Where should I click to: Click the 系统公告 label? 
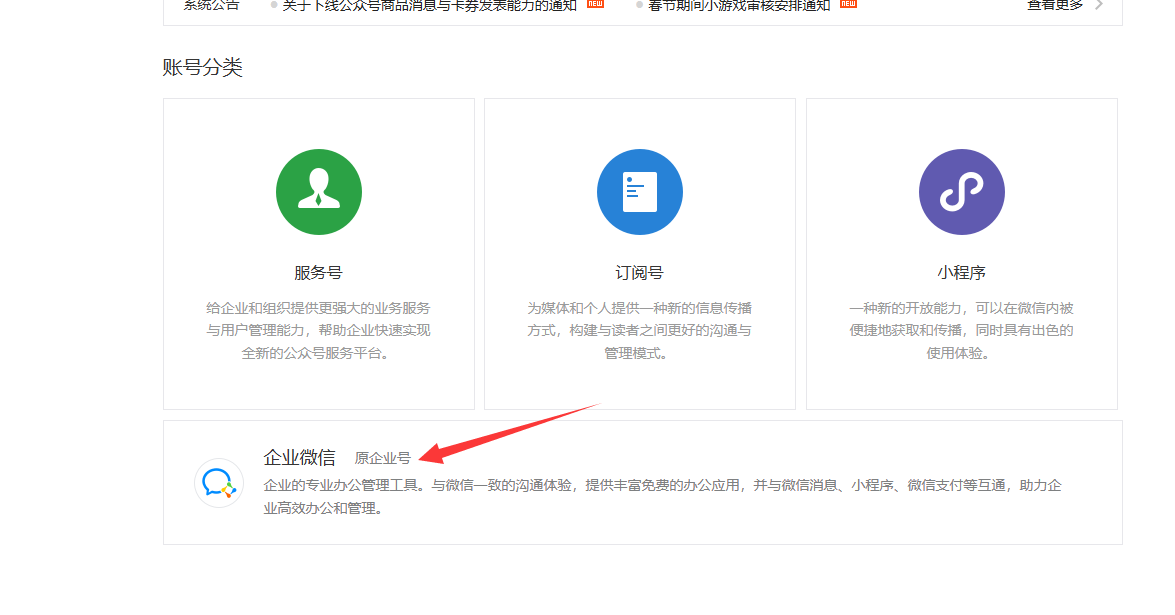pyautogui.click(x=211, y=5)
